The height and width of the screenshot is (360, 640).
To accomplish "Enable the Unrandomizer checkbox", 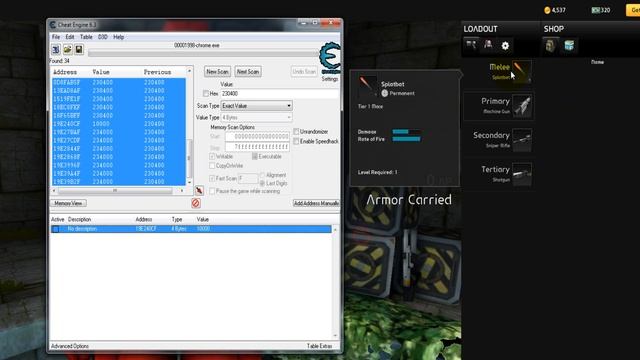I will 296,131.
